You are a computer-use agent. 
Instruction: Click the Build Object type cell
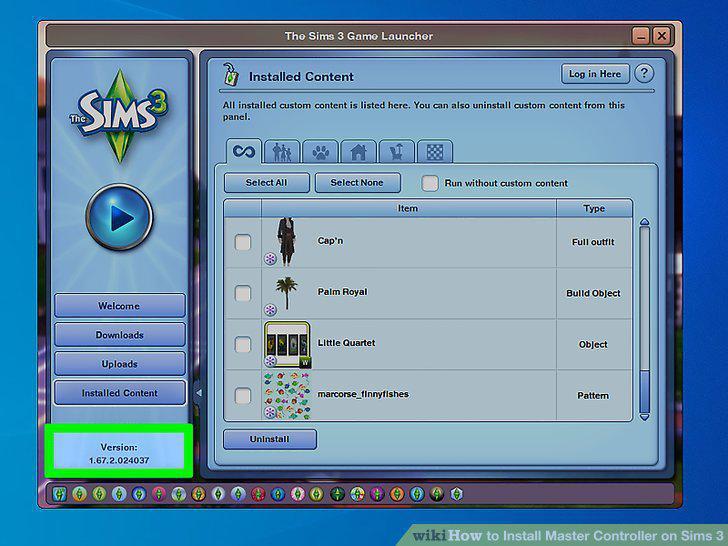pos(593,293)
